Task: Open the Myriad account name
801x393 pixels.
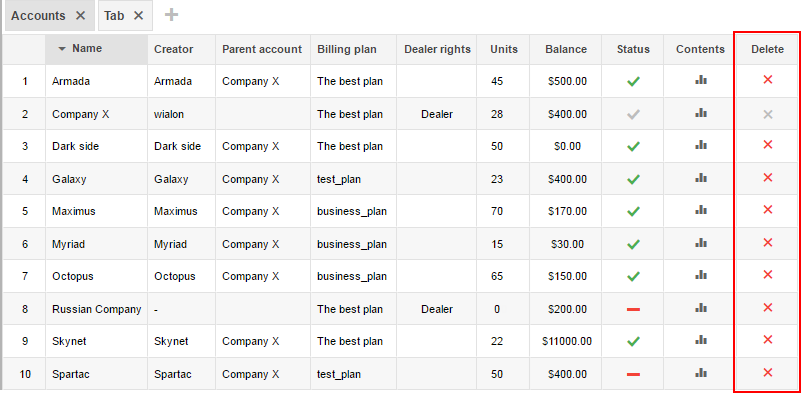Action: tap(68, 244)
